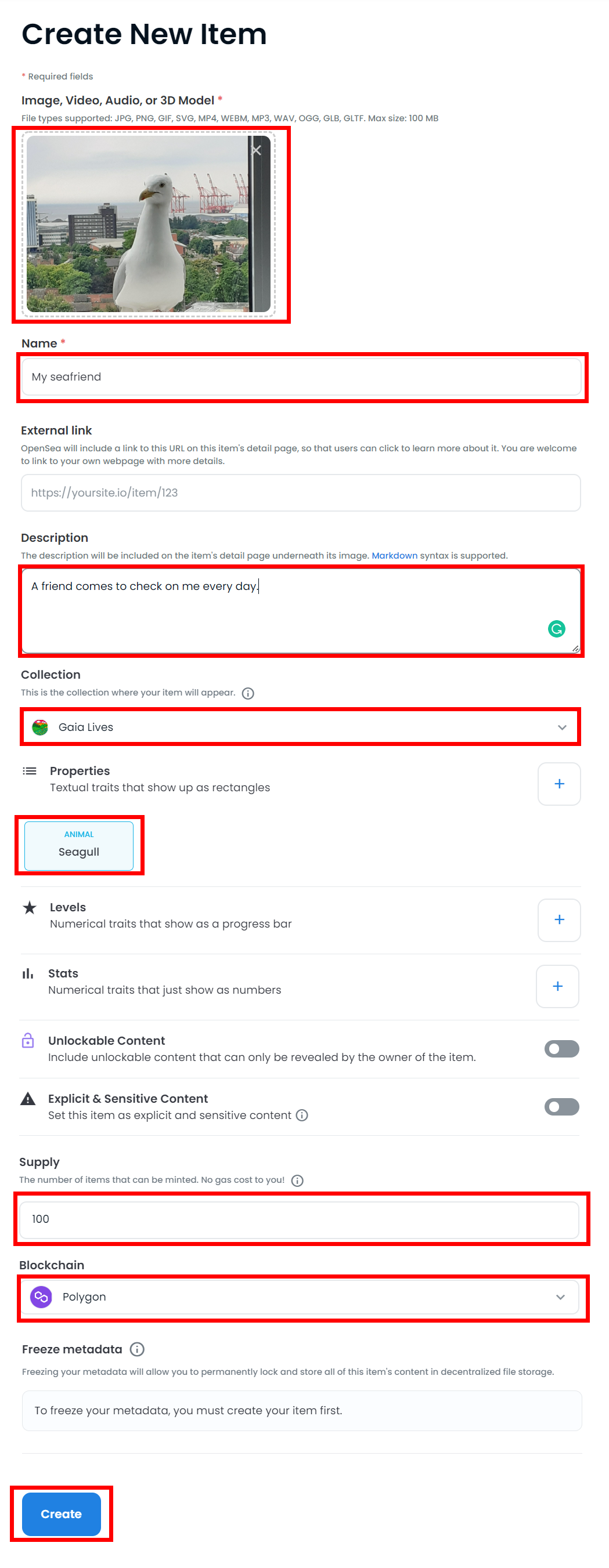
Task: Select the Supply field showing 100
Action: click(x=299, y=1219)
